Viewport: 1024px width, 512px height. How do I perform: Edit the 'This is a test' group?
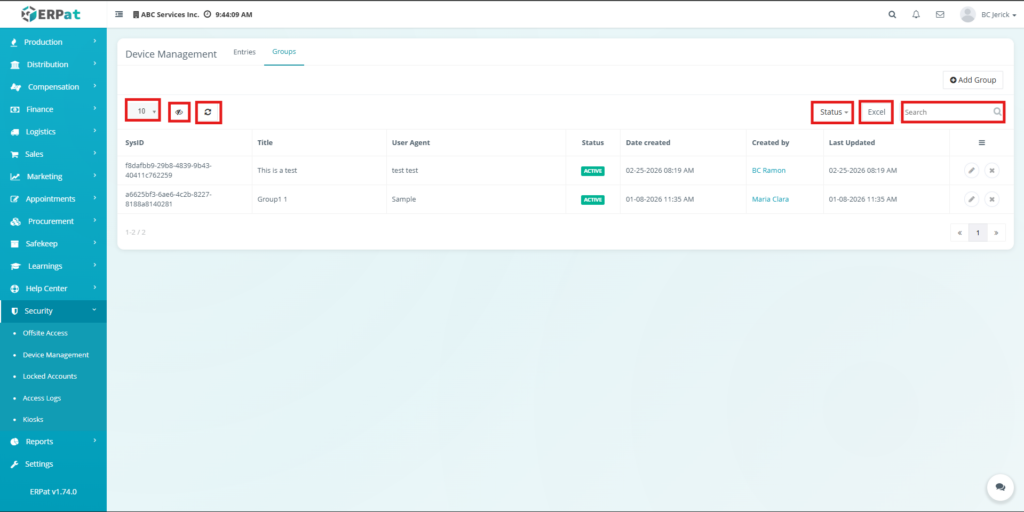(971, 171)
